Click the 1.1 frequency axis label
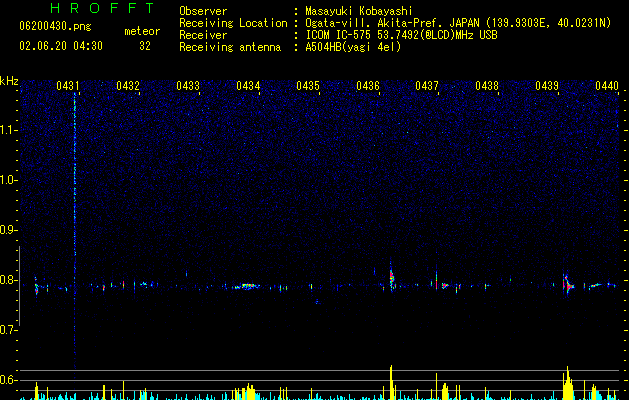629x400 pixels. click(9, 130)
